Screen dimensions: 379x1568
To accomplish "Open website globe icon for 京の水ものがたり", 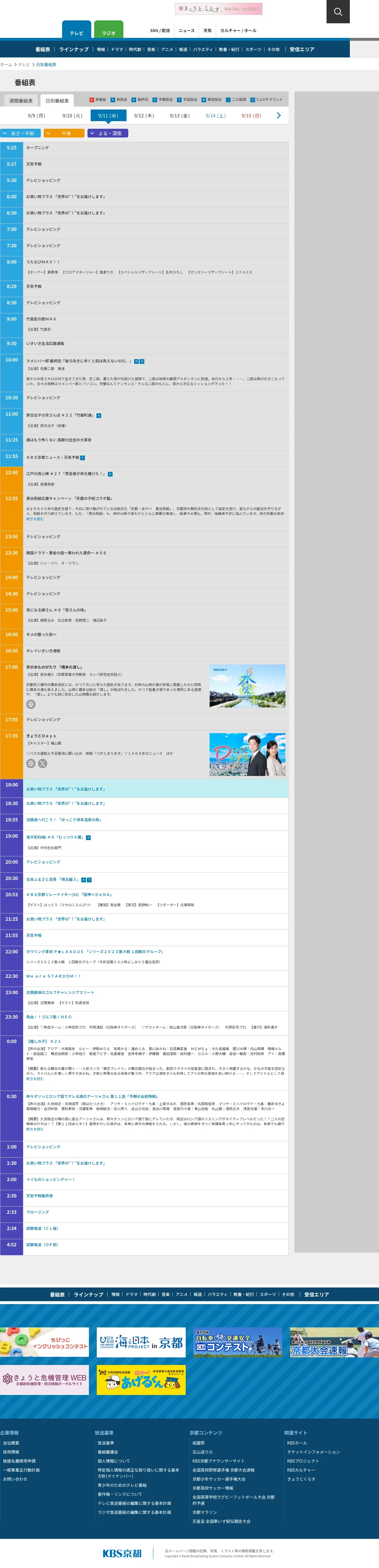I will [x=31, y=704].
